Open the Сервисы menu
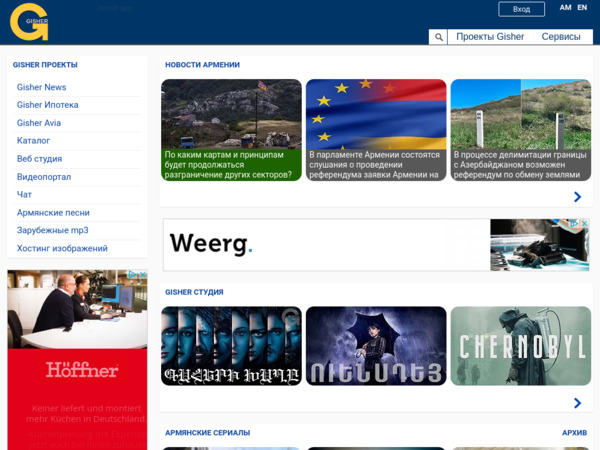This screenshot has height=450, width=600. click(x=561, y=37)
